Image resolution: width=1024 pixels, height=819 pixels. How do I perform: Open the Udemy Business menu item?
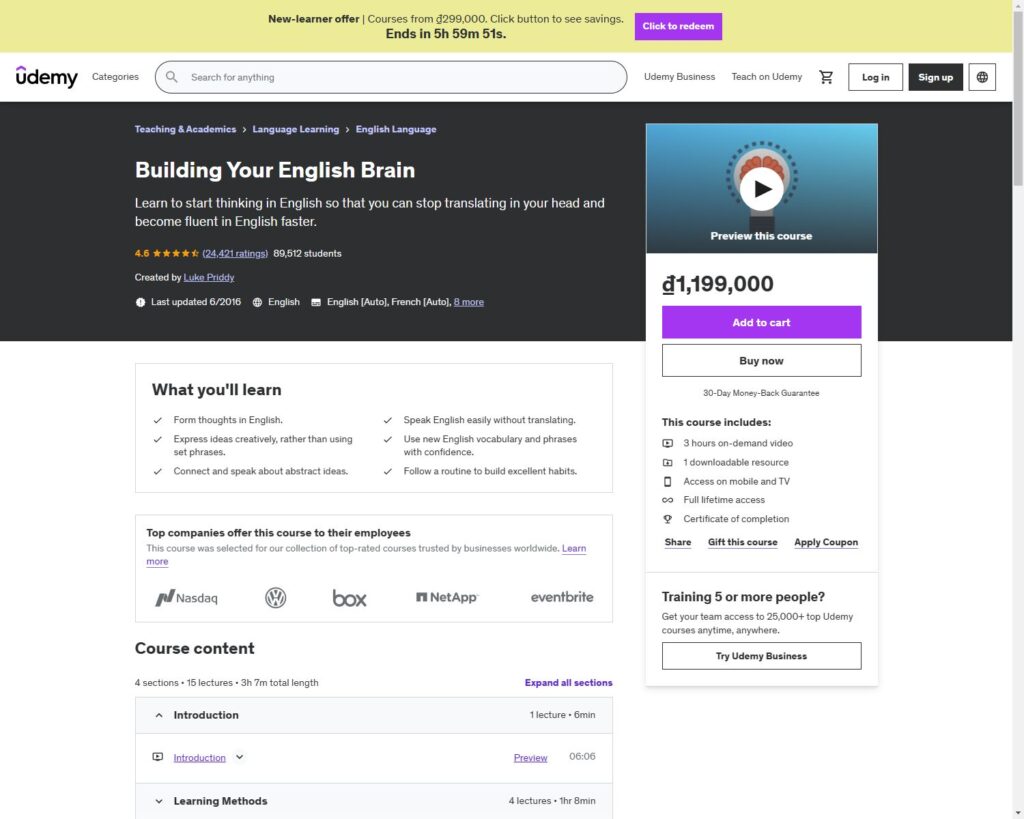coord(679,77)
